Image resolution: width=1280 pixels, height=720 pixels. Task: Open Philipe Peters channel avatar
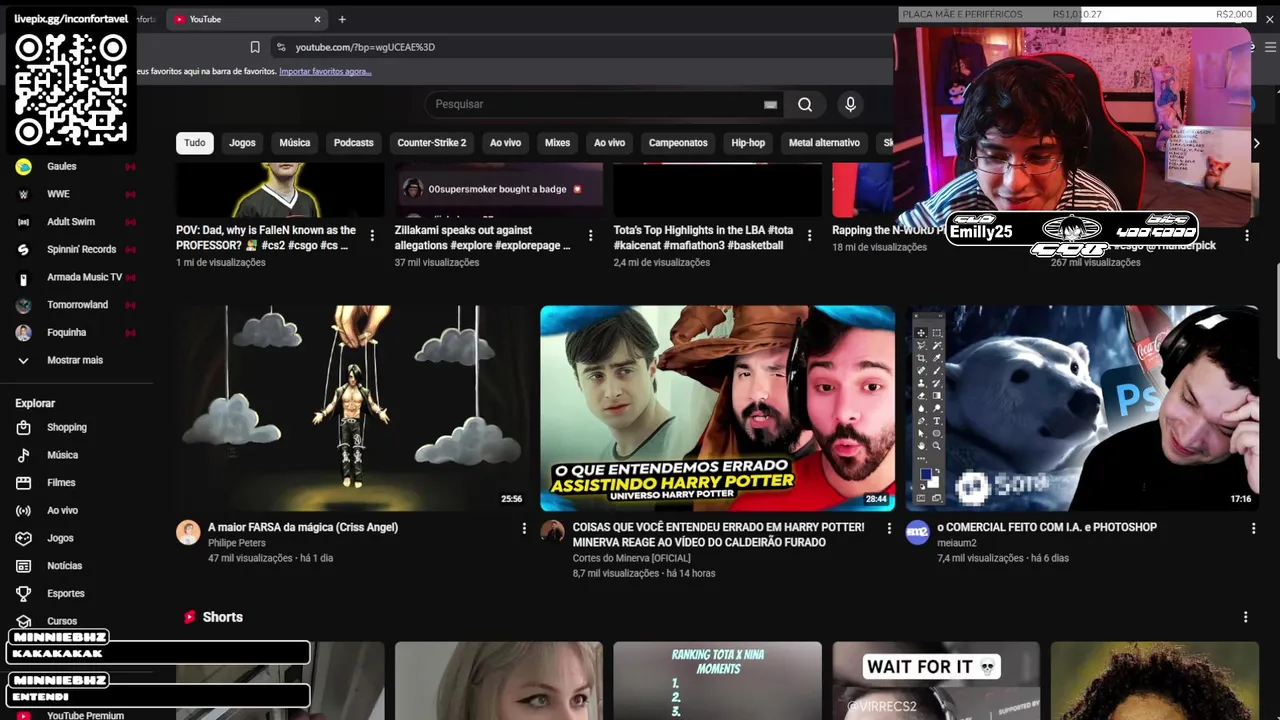(188, 532)
